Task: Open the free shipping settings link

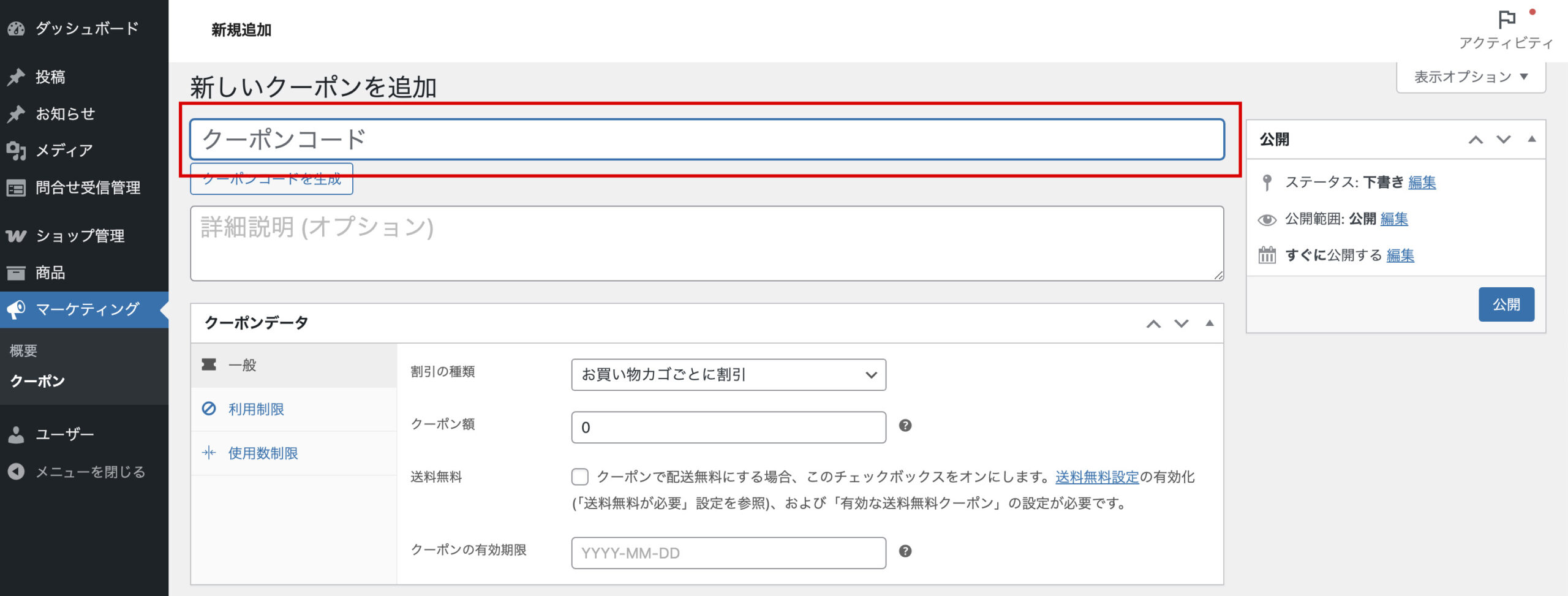Action: pos(1096,477)
